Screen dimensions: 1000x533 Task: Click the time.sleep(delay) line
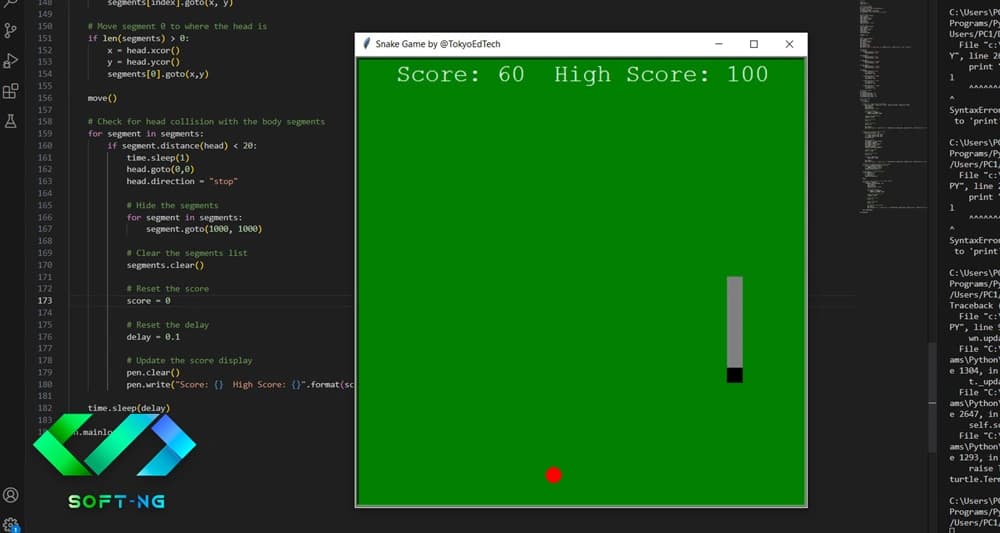click(129, 408)
